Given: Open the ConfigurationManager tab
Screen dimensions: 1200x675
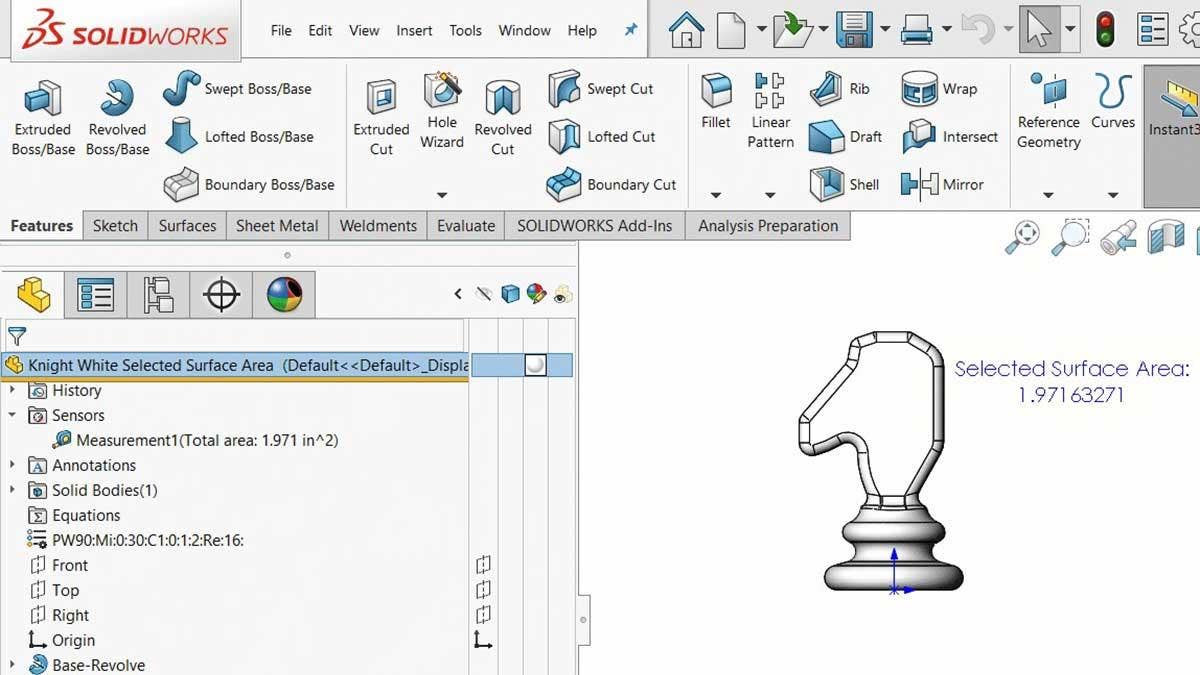Looking at the screenshot, I should click(x=158, y=295).
